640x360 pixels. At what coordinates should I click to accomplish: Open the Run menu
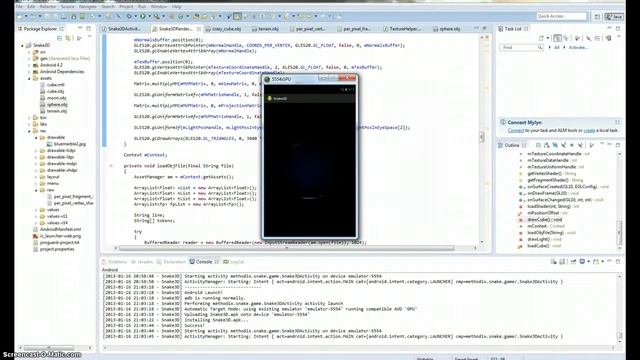pyautogui.click(x=142, y=7)
